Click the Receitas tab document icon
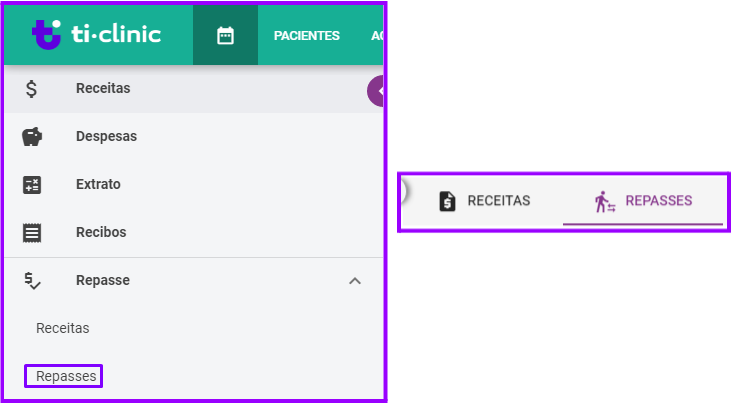Screen dimensions: 732x404 [448, 201]
